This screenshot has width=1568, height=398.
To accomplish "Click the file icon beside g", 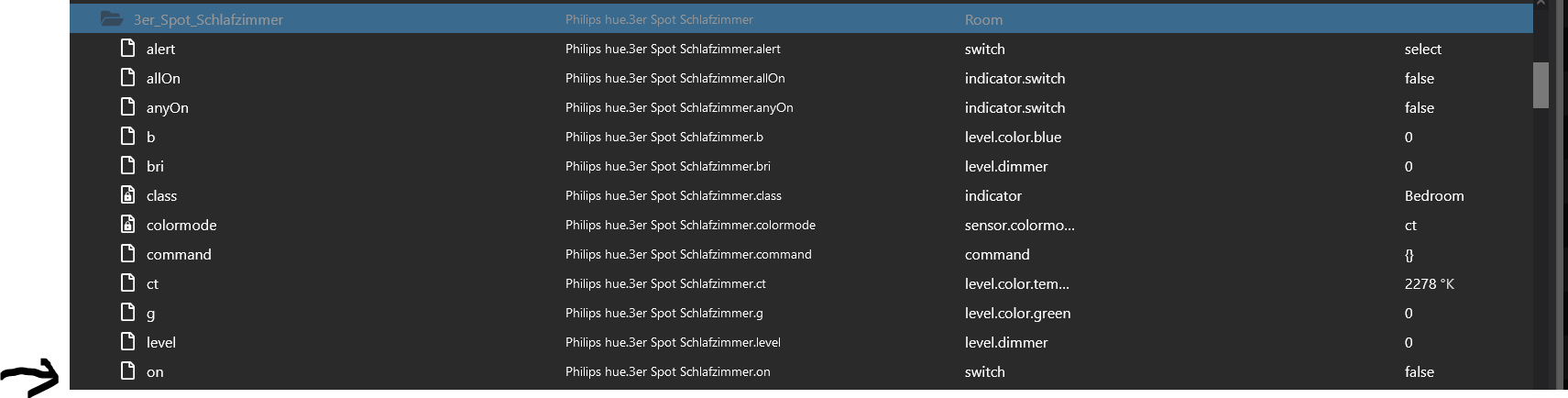I will (128, 312).
